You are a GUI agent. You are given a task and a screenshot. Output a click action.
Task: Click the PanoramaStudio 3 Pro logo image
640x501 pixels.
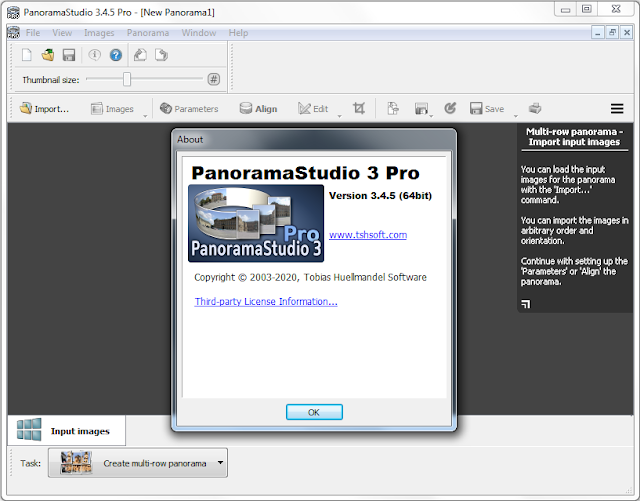pos(256,223)
